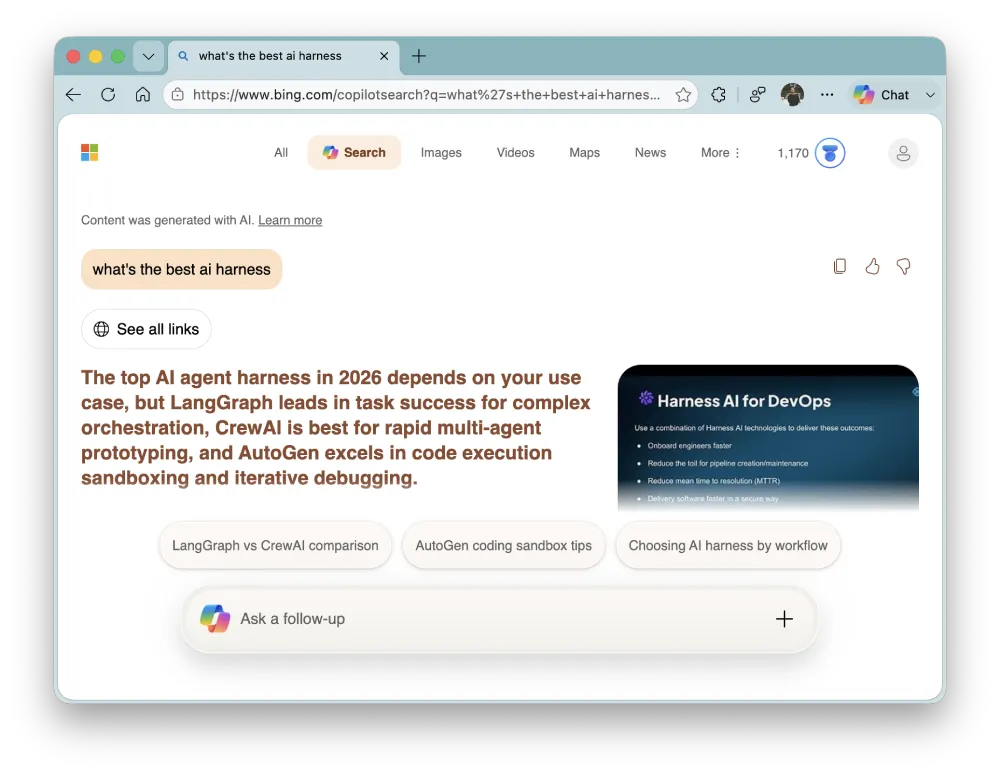Choose 'AutoGen coding sandbox tips' suggestion
Screen dimensions: 1000x775
503,545
